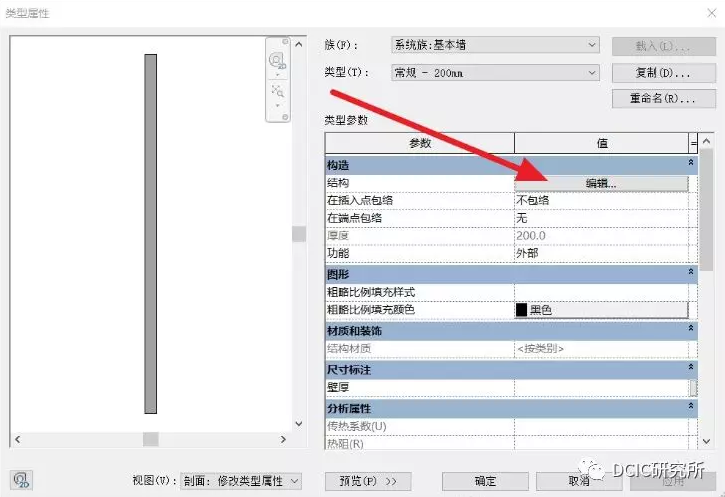The image size is (725, 497).
Task: Open the 视图(V) view dropdown
Action: coord(241,481)
